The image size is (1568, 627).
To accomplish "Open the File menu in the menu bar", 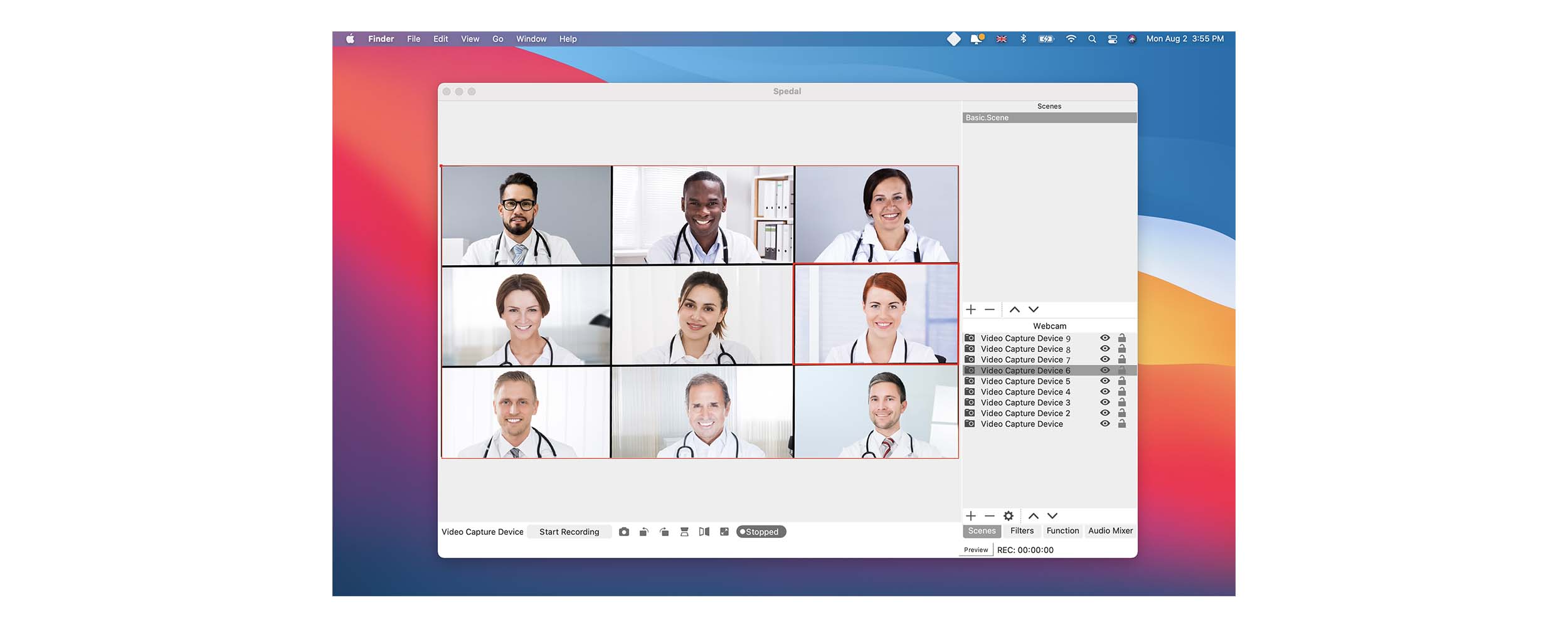I will point(413,39).
